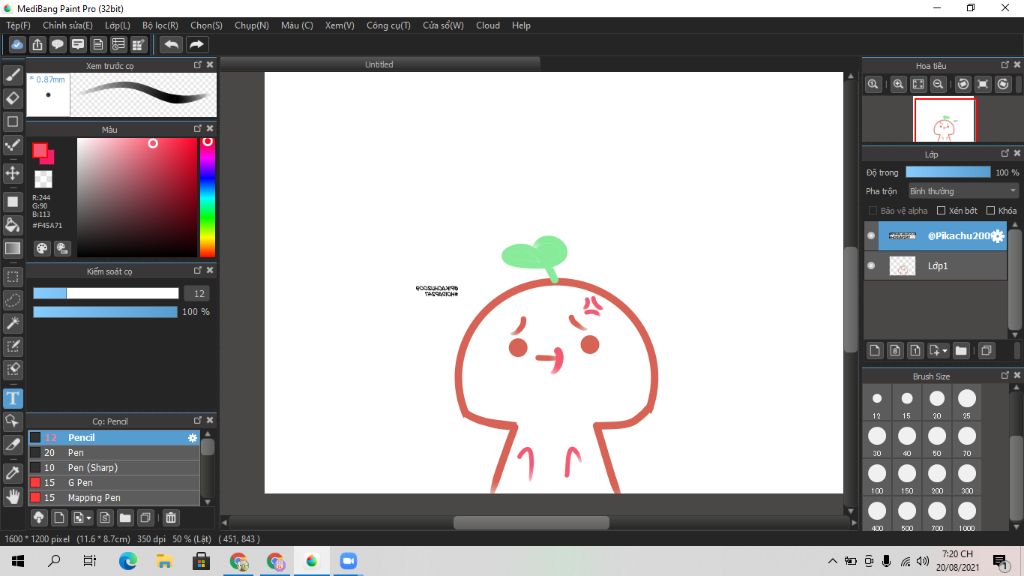Select the Pen brush in list

(x=114, y=453)
